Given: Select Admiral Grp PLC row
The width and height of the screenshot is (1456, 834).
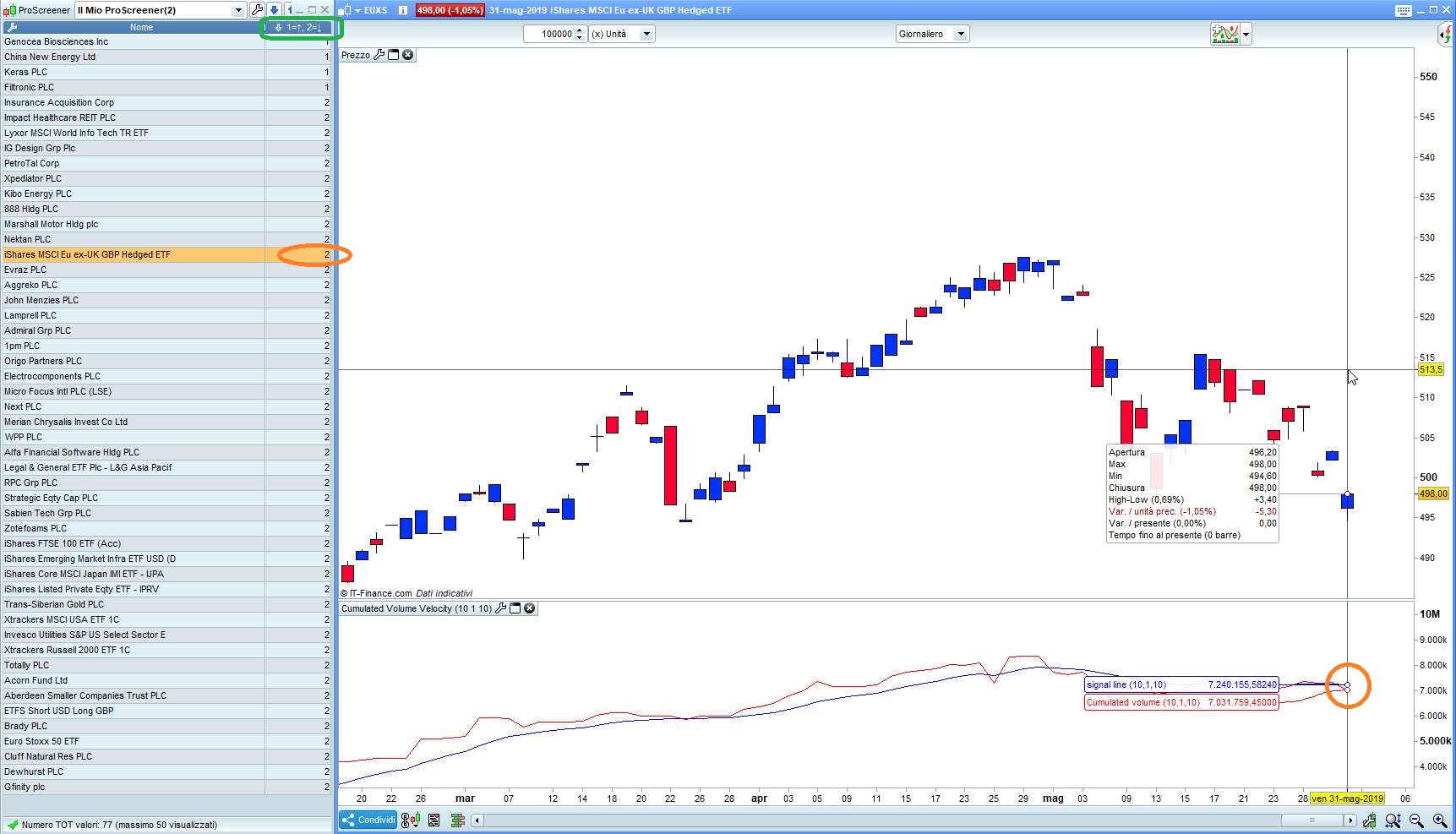Looking at the screenshot, I should pyautogui.click(x=166, y=330).
